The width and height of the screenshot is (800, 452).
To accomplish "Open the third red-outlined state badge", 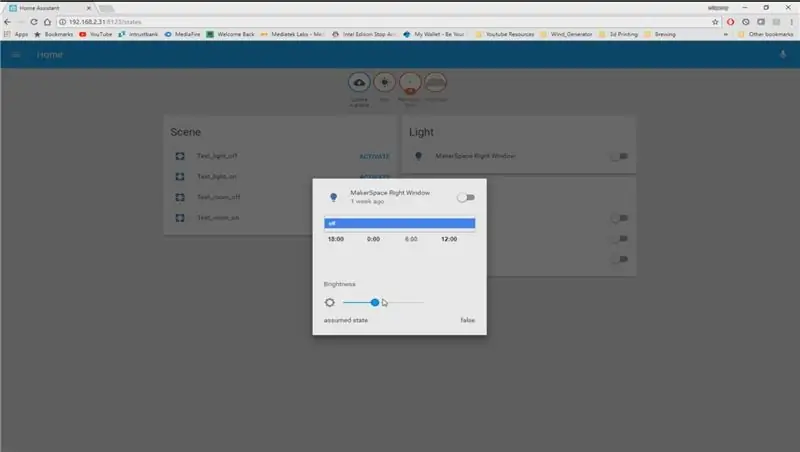I will click(410, 82).
